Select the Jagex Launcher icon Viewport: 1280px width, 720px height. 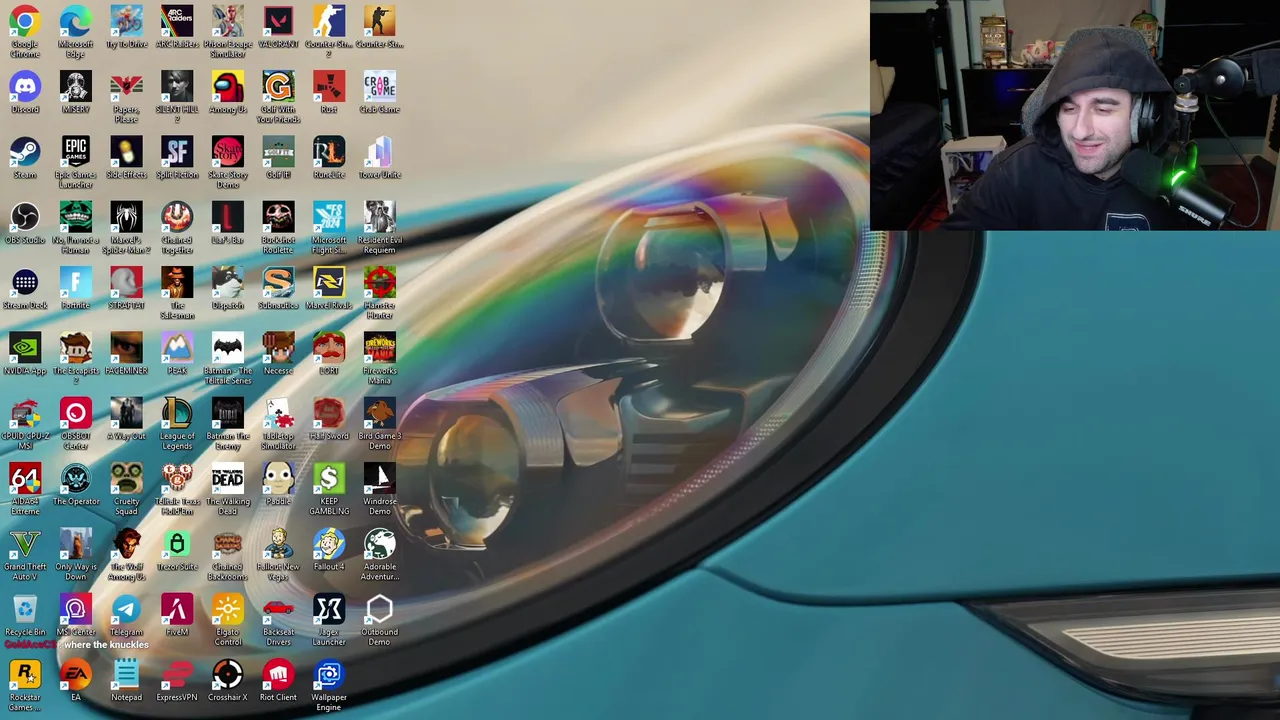(x=329, y=609)
